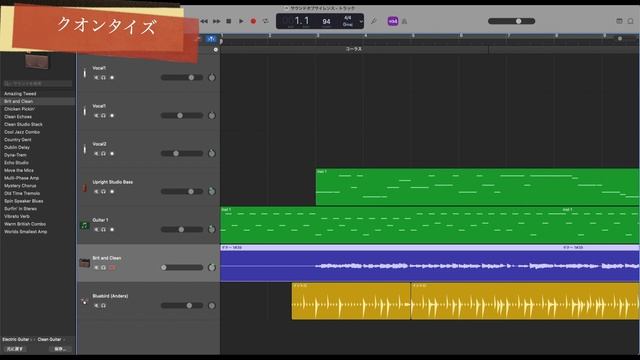Adjust the master volume slider in the control bar
The width and height of the screenshot is (640, 360).
click(x=511, y=21)
